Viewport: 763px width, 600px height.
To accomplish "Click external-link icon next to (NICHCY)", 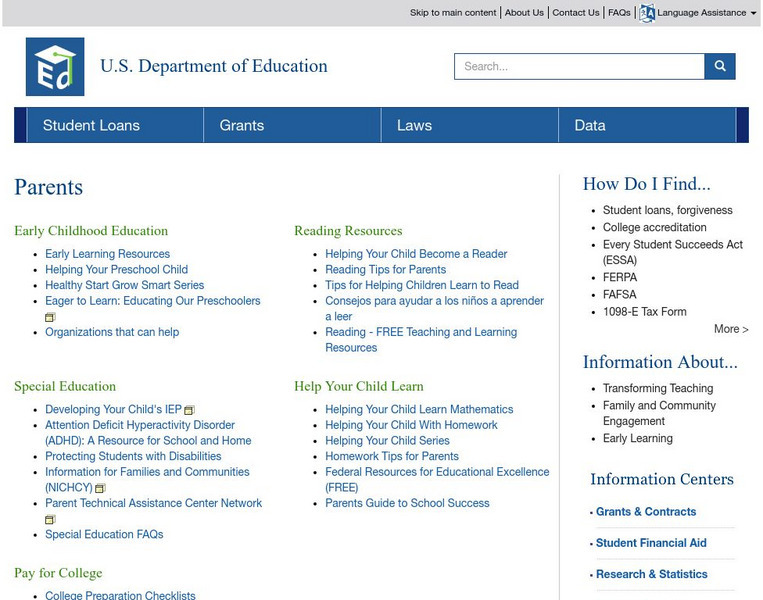I will pyautogui.click(x=100, y=488).
